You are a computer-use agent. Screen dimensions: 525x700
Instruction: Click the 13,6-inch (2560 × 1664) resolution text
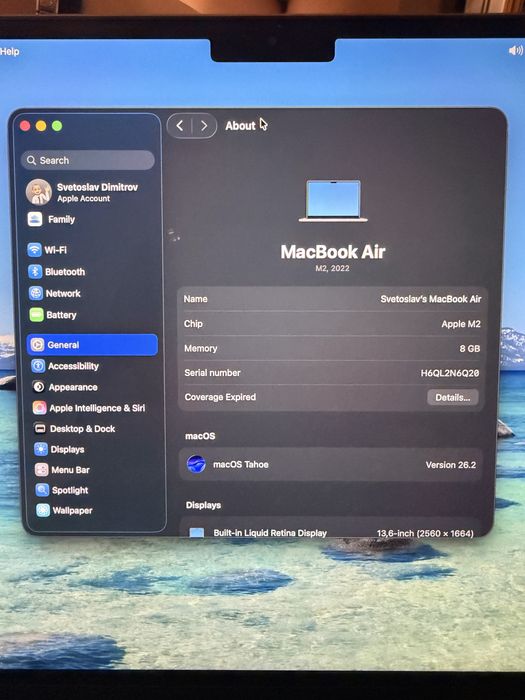[x=425, y=533]
